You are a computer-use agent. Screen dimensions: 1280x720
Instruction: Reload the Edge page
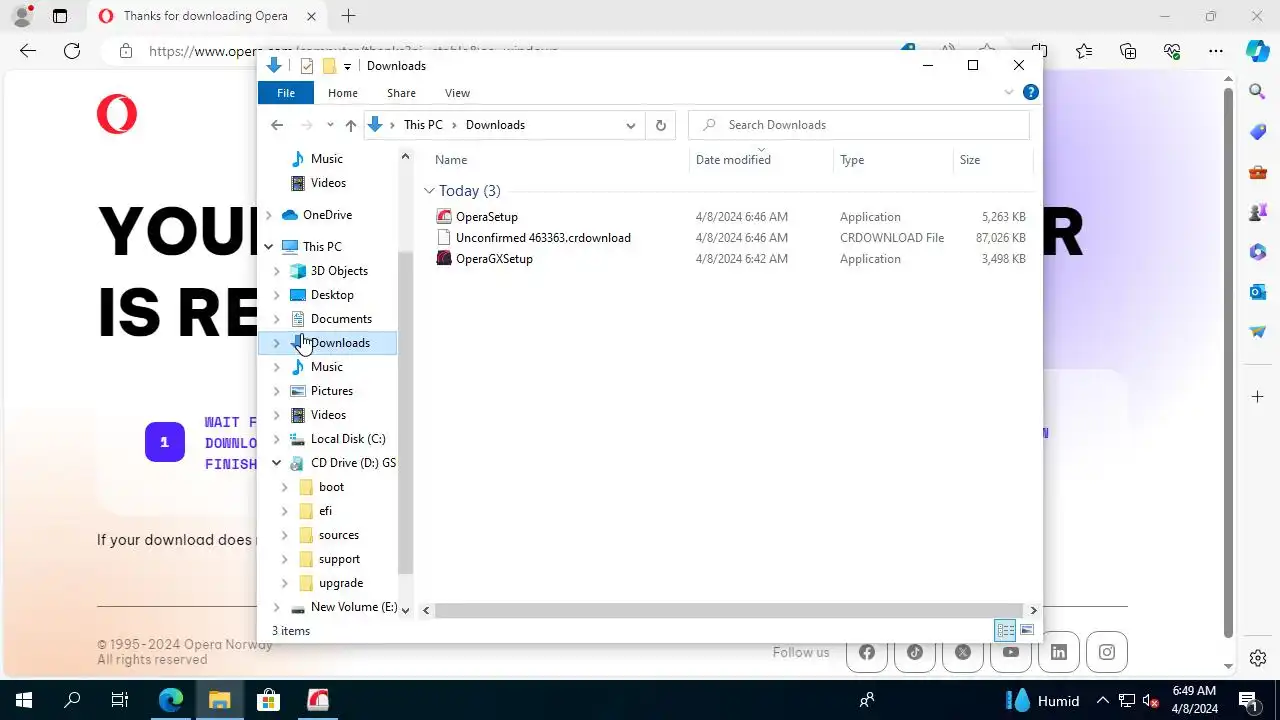[x=72, y=51]
